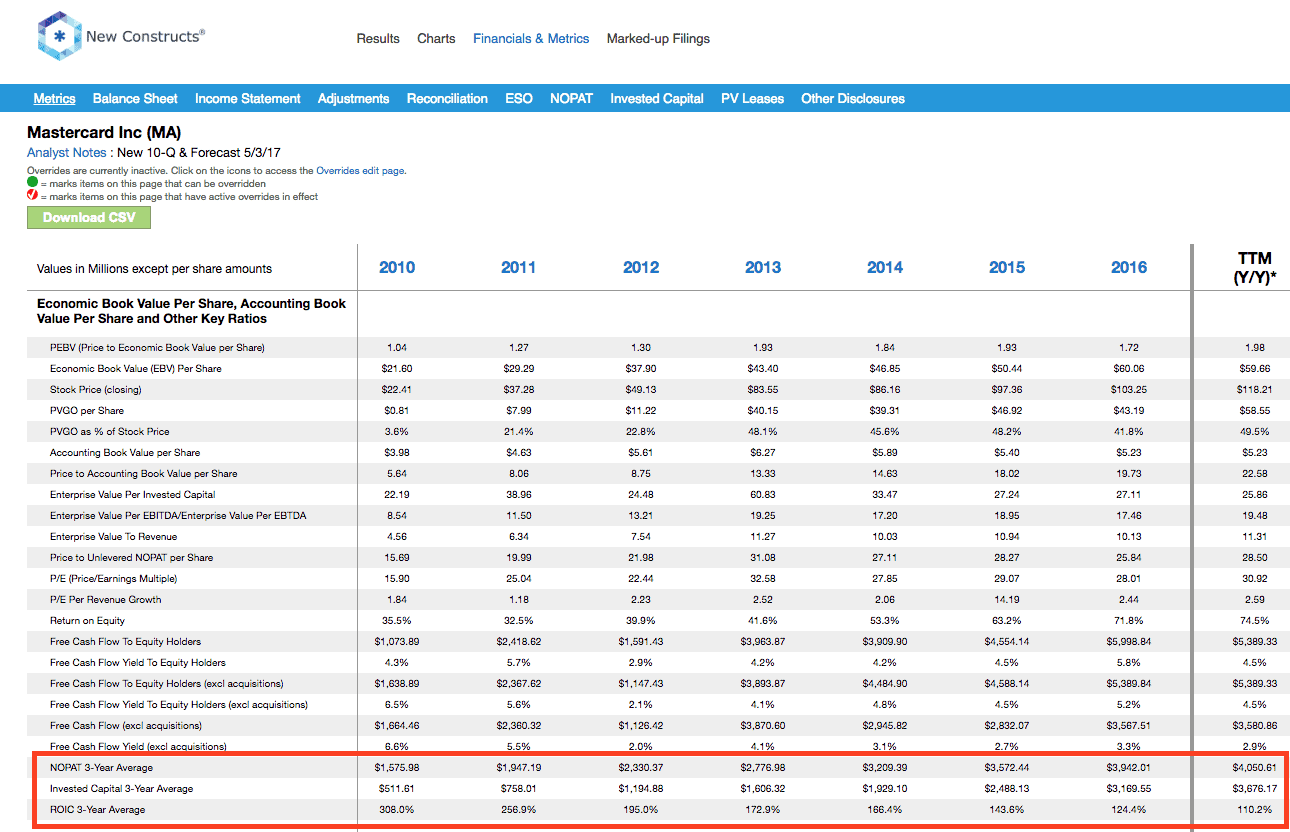Select the 2010 column header
Image resolution: width=1290 pixels, height=832 pixels.
click(397, 267)
